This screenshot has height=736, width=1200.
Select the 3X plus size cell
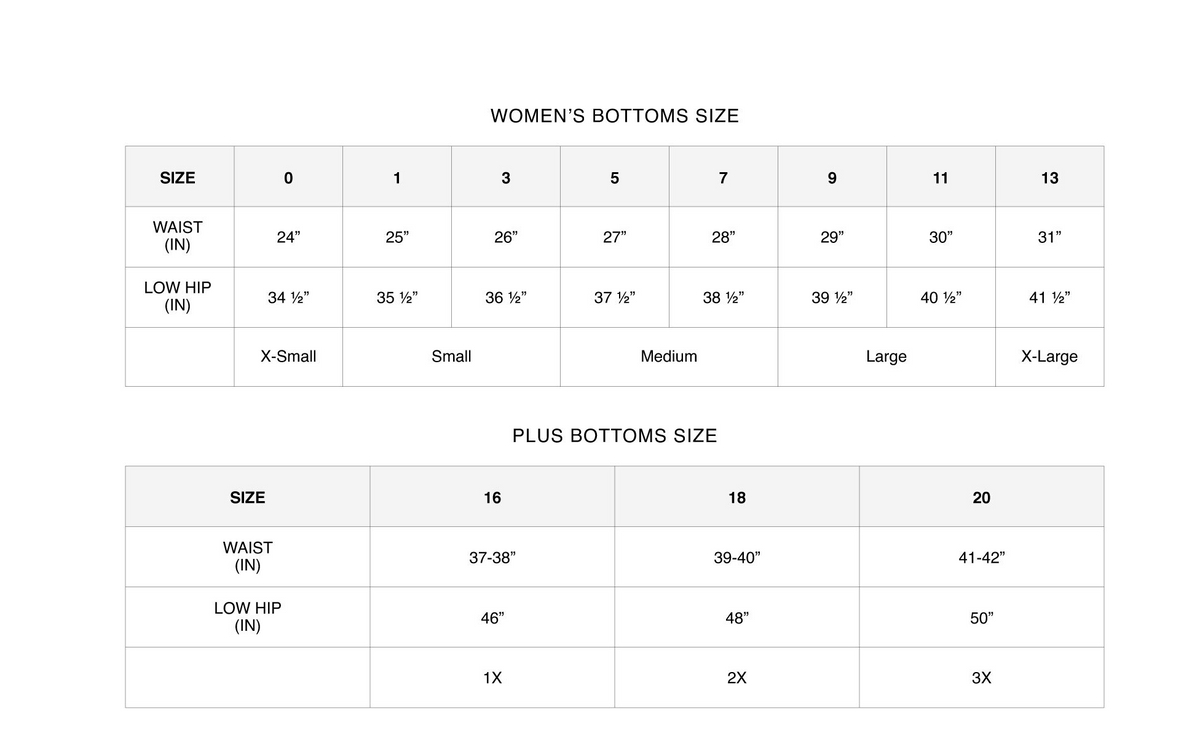981,677
